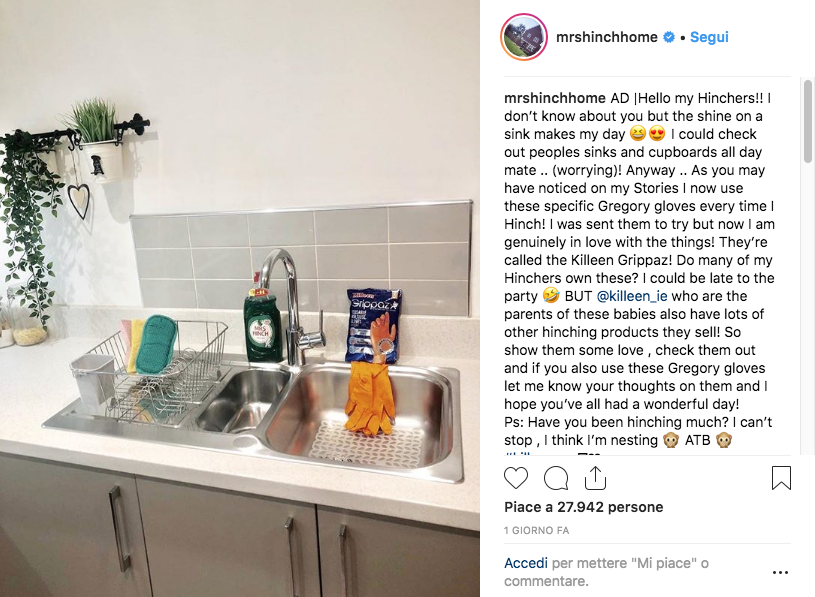Open the mrshinchhome profile picture
This screenshot has width=815, height=597.
tap(524, 37)
